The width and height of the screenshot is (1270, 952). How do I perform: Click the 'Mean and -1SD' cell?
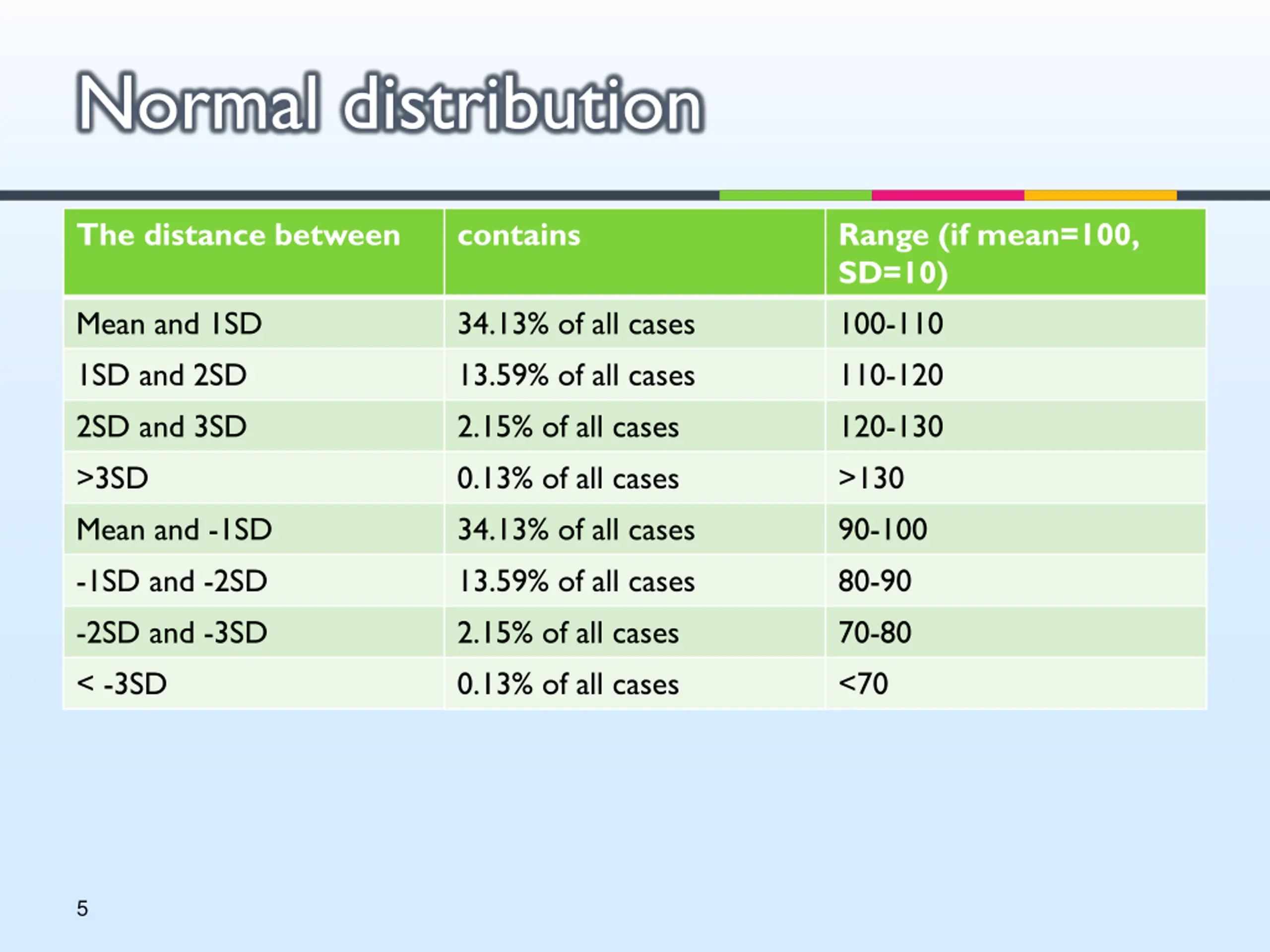coord(254,529)
